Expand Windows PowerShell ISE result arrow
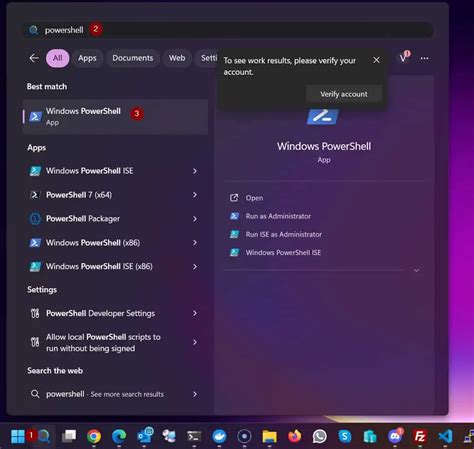Viewport: 474px width, 449px height. tap(195, 171)
